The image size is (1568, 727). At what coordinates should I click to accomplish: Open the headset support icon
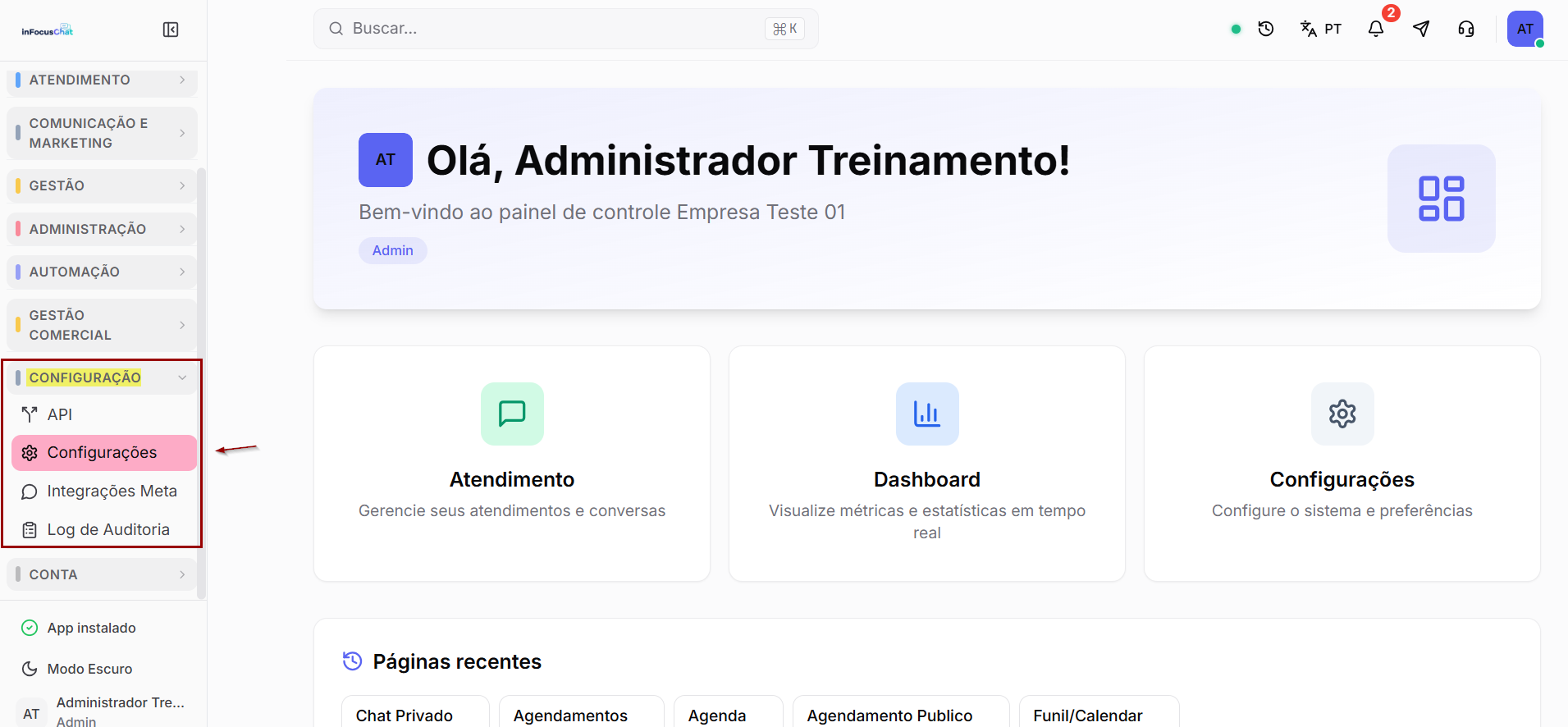1466,29
